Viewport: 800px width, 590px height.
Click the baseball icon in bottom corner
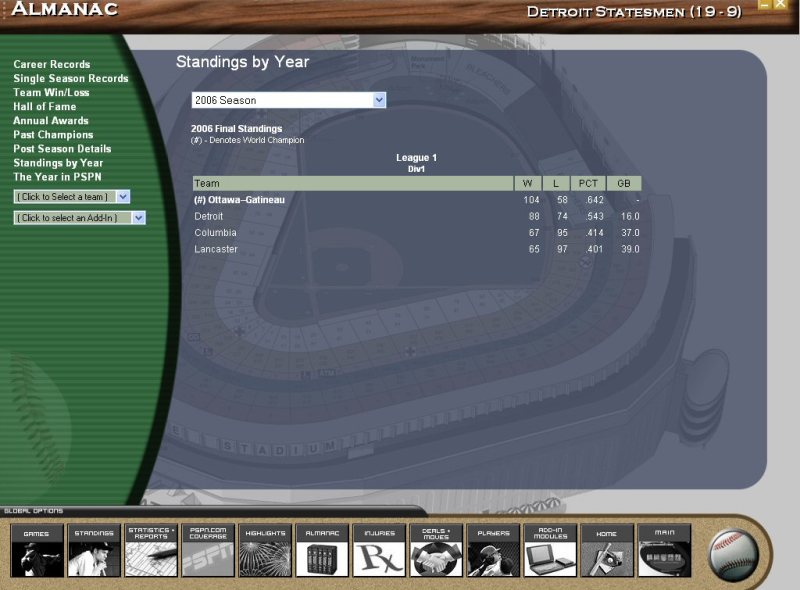click(734, 552)
